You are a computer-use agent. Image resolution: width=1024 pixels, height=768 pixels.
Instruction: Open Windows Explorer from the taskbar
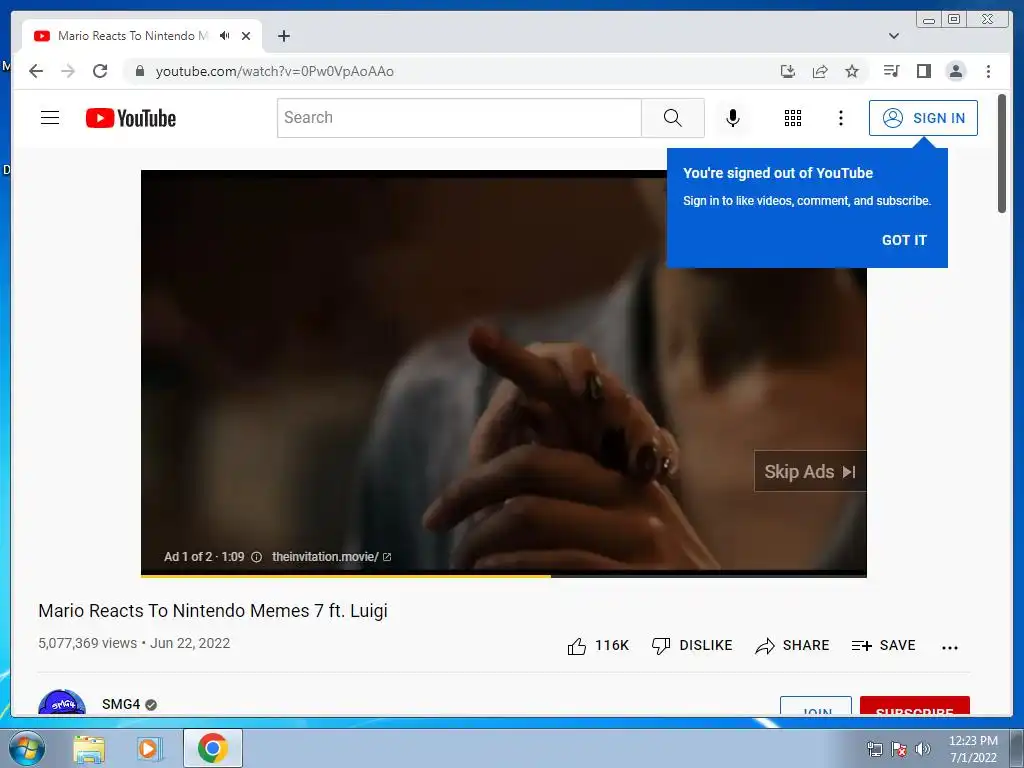tap(89, 748)
